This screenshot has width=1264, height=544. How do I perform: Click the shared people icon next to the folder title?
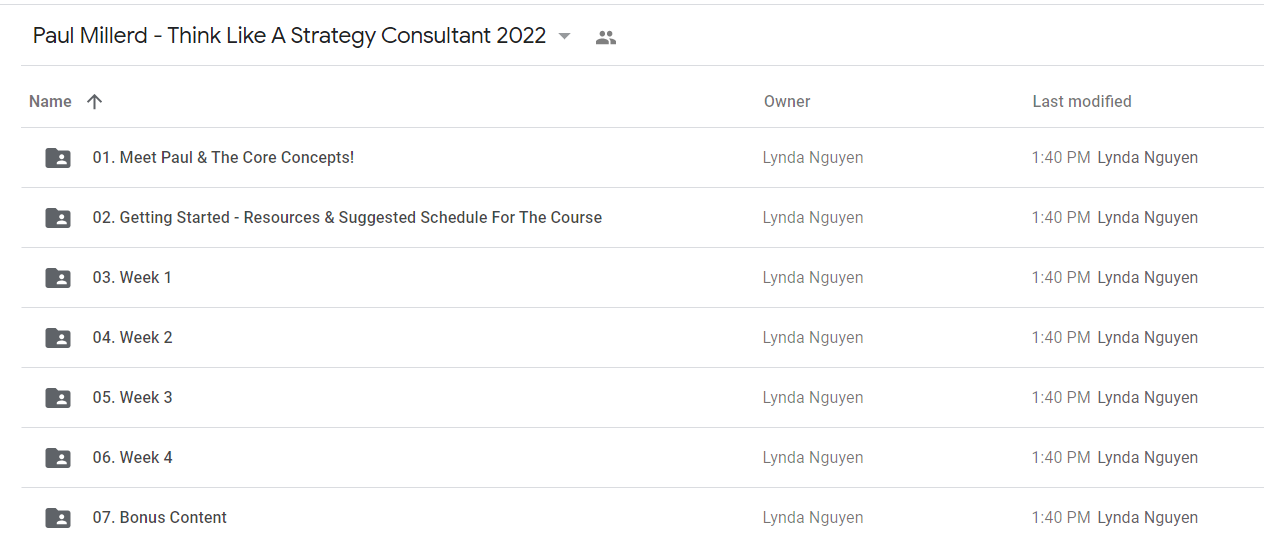(605, 38)
